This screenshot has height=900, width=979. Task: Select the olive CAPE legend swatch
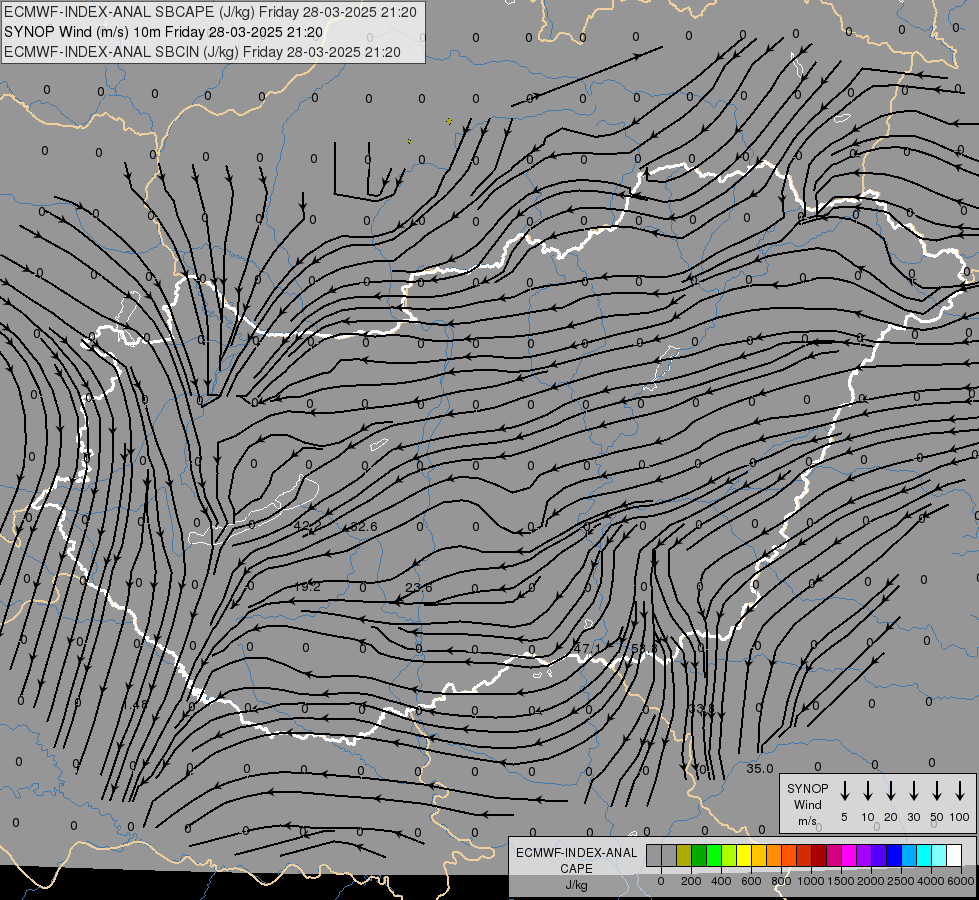684,855
